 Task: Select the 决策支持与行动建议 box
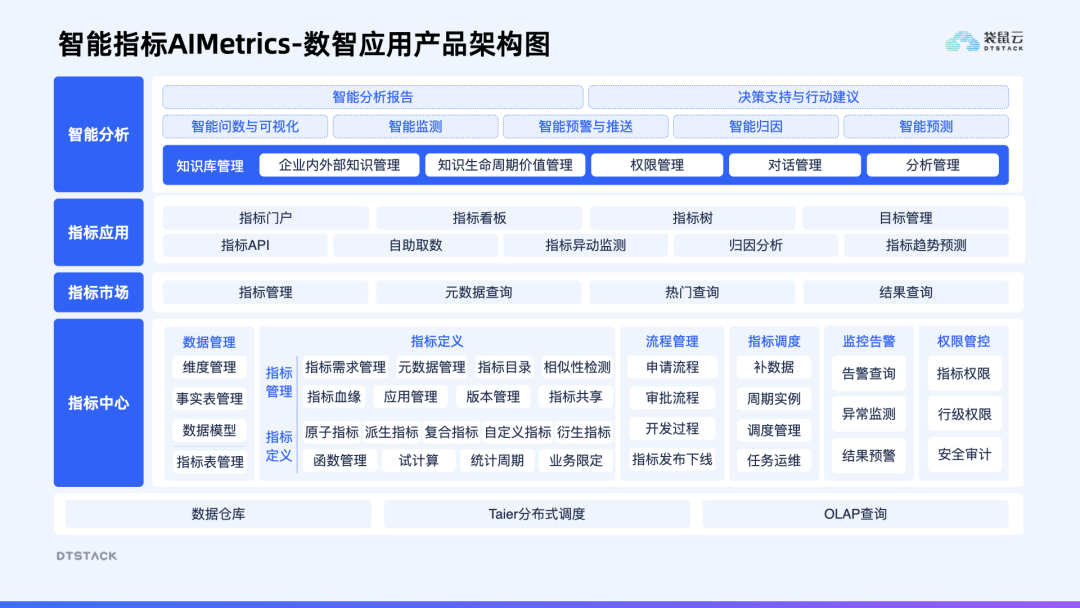pos(798,97)
